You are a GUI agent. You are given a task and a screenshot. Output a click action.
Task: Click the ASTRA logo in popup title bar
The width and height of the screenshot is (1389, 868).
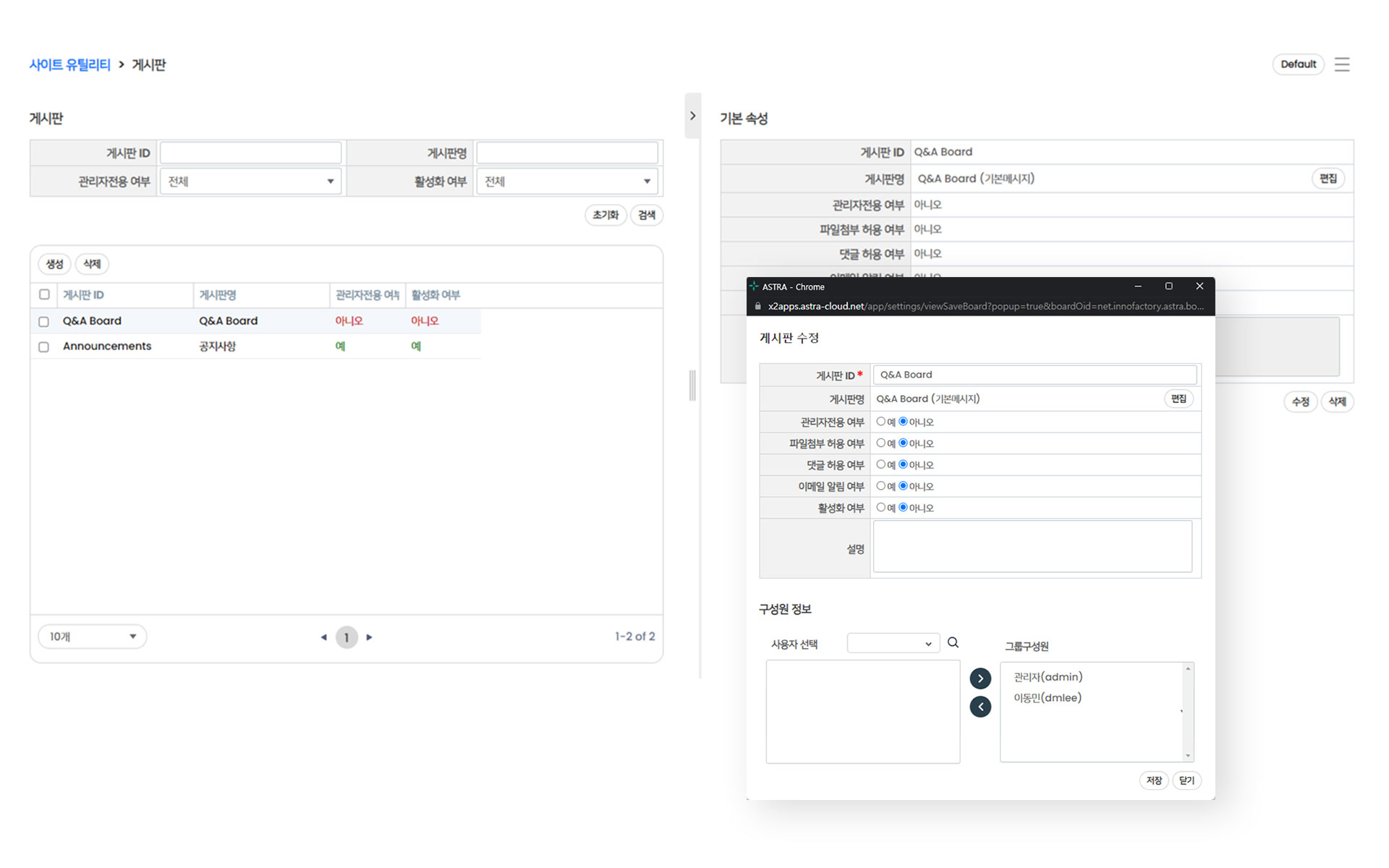[754, 286]
